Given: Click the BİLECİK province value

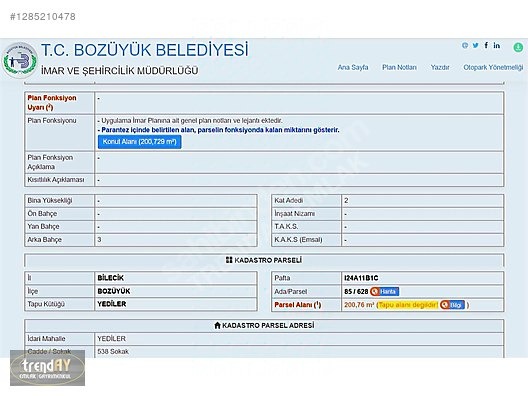Looking at the screenshot, I should [110, 278].
